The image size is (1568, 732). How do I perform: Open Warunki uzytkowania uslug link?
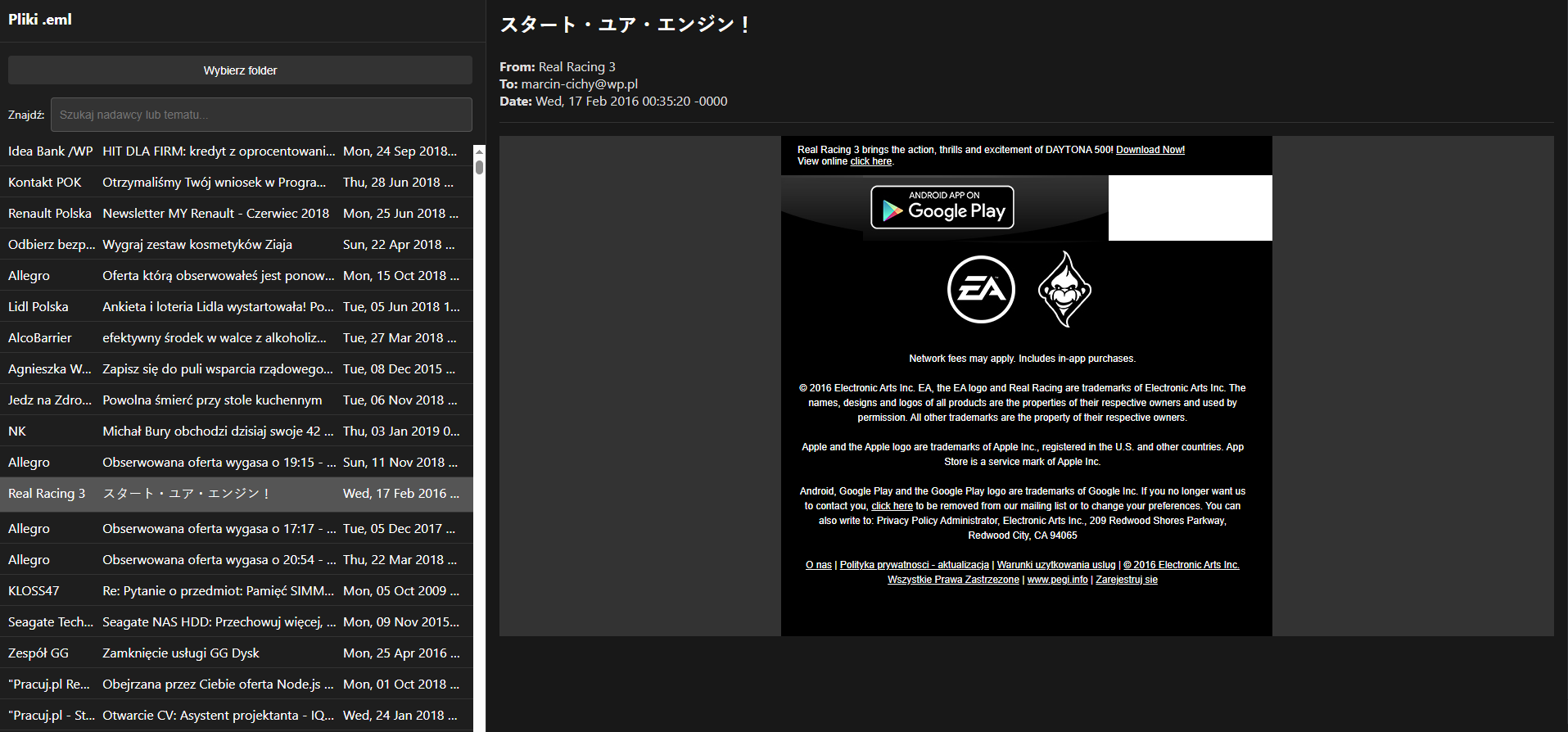pyautogui.click(x=1056, y=565)
